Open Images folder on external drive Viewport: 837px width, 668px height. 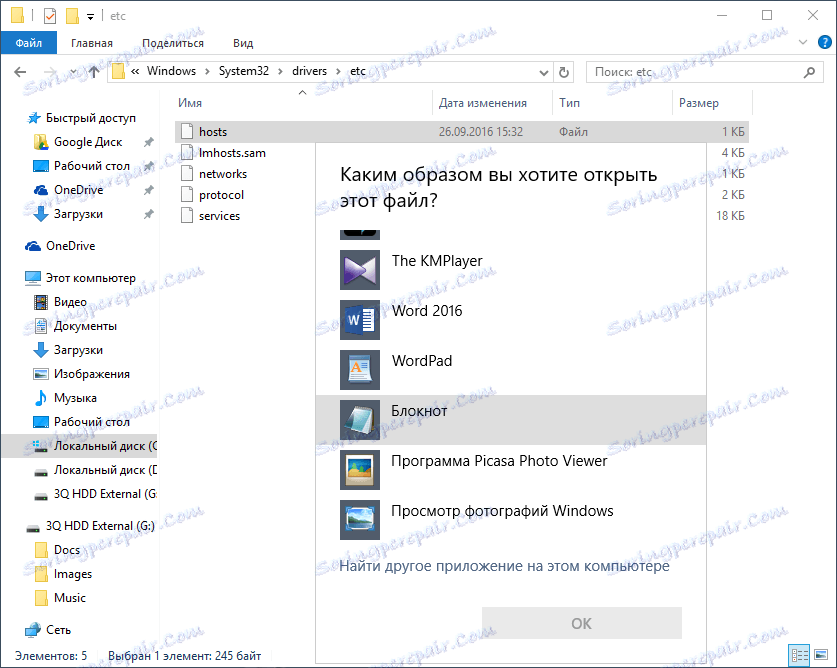pyautogui.click(x=73, y=574)
